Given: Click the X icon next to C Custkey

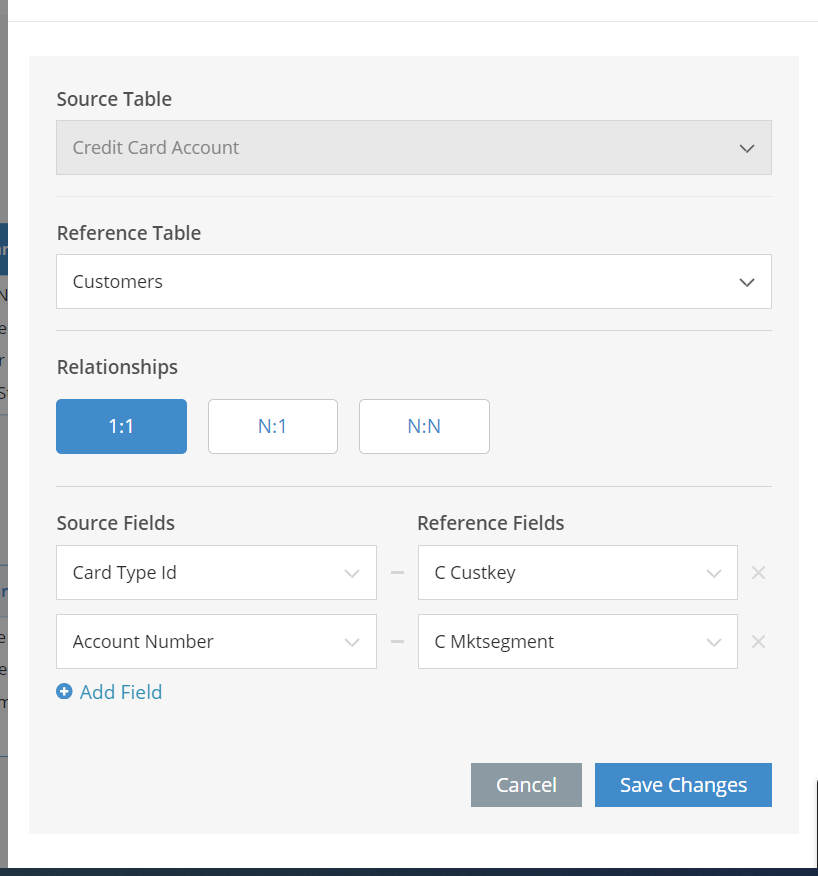Looking at the screenshot, I should pyautogui.click(x=758, y=572).
